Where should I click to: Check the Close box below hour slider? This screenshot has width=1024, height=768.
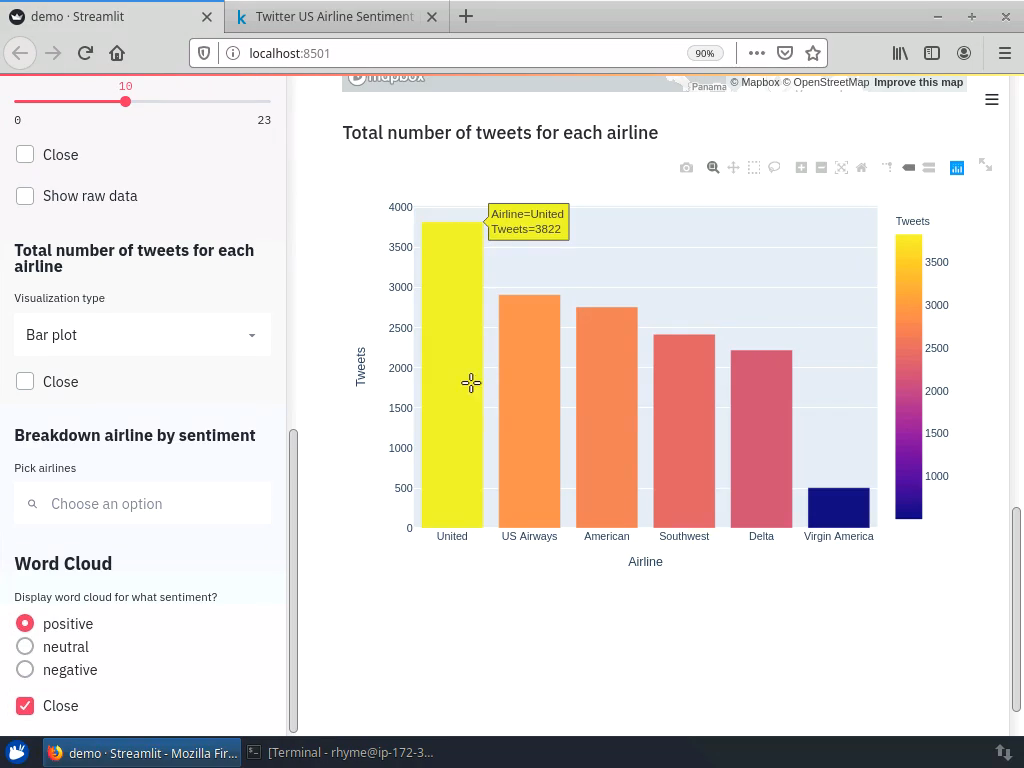coord(25,154)
